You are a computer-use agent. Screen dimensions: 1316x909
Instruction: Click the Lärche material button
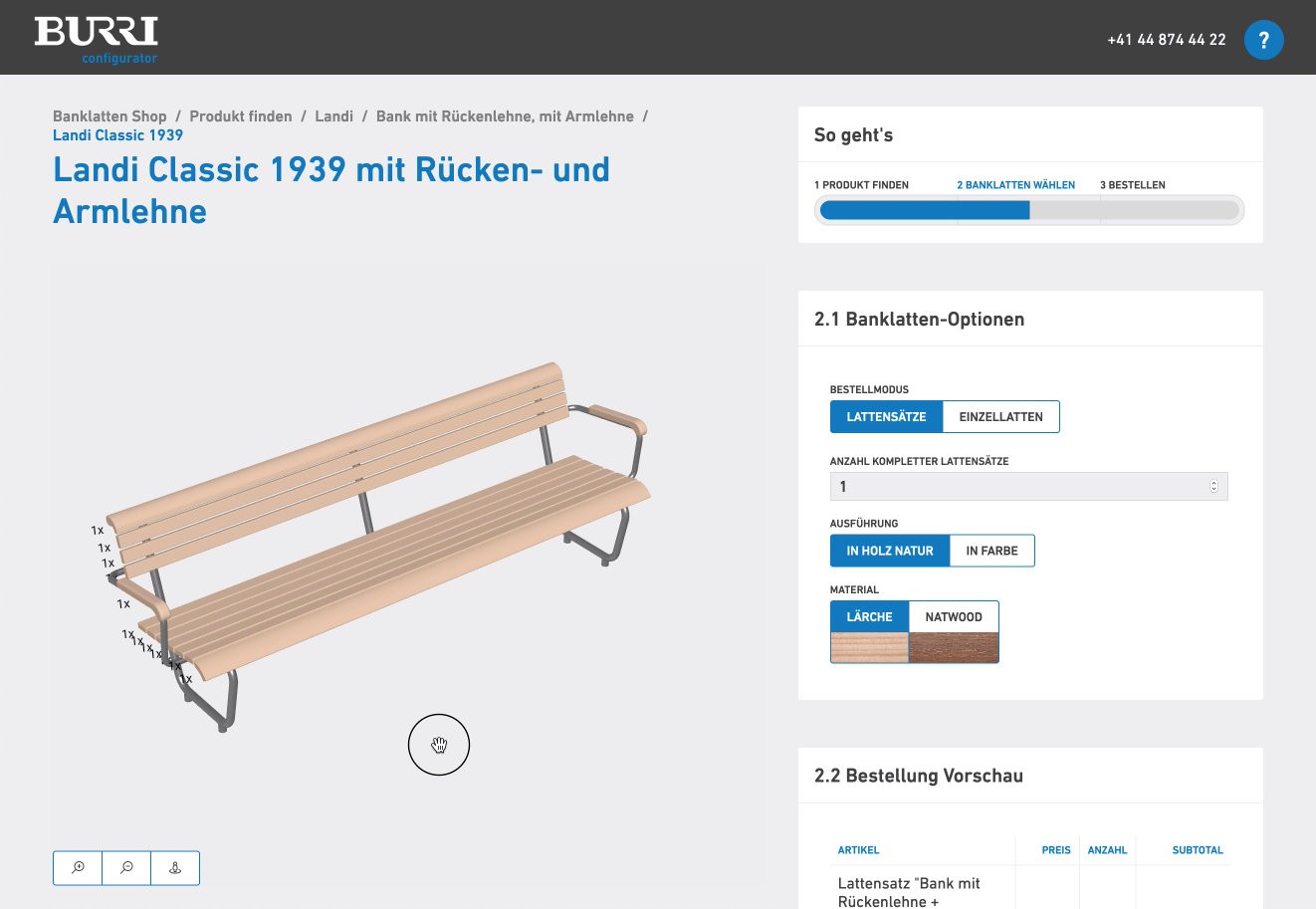pyautogui.click(x=869, y=617)
